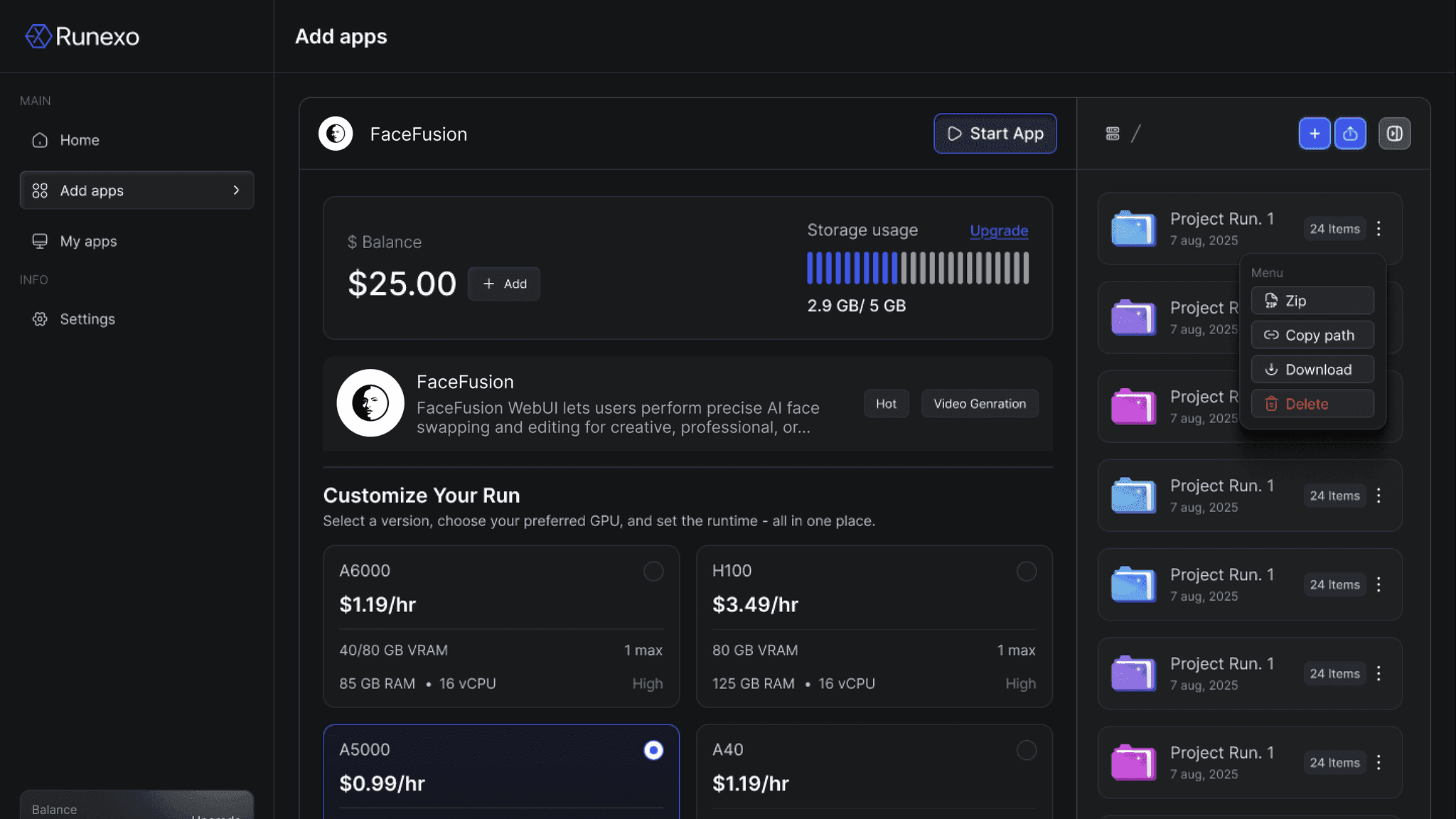The width and height of the screenshot is (1456, 819).
Task: Expand the Add apps chevron arrow
Action: pyautogui.click(x=236, y=190)
